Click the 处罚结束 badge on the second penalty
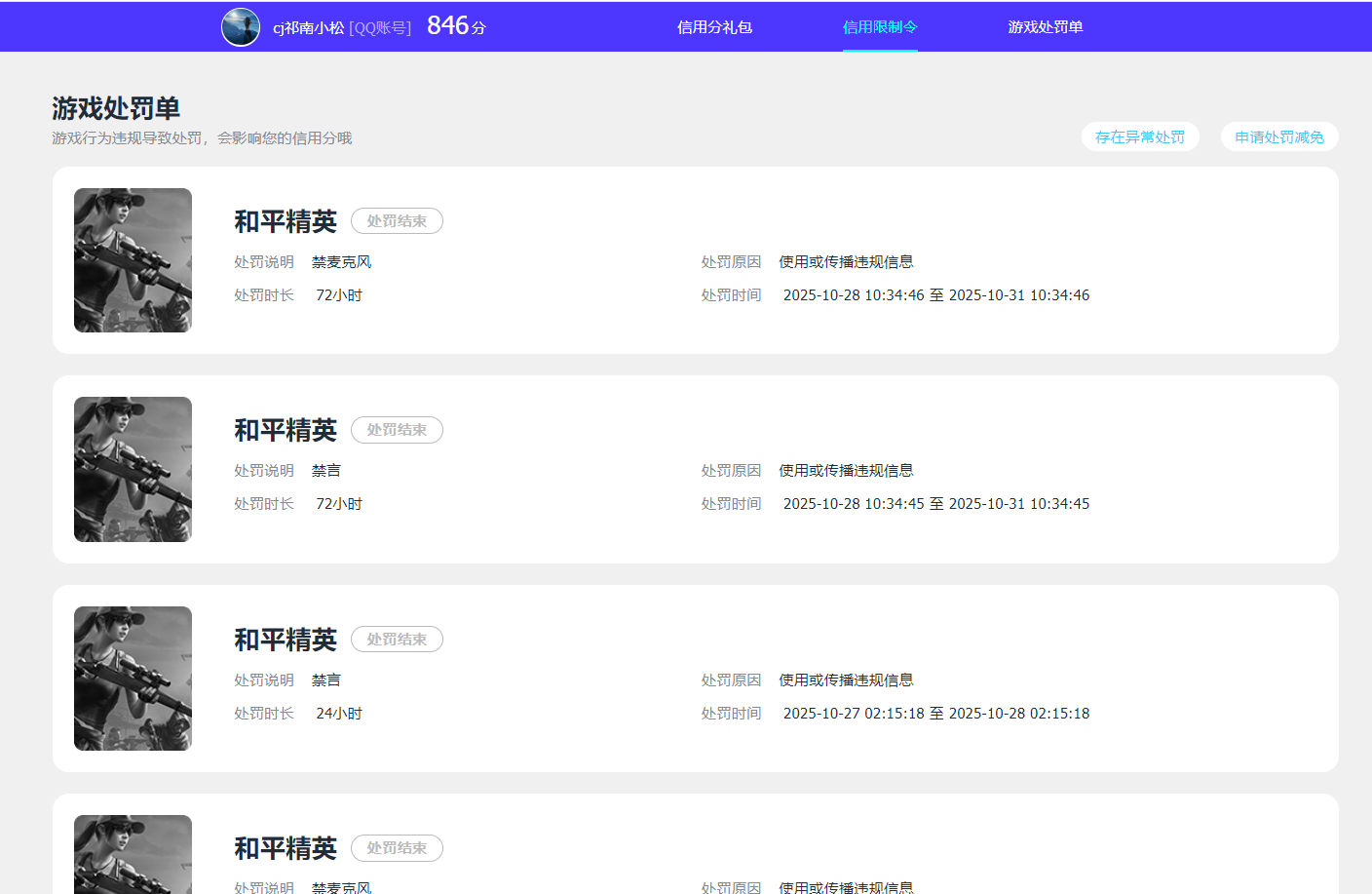 397,429
